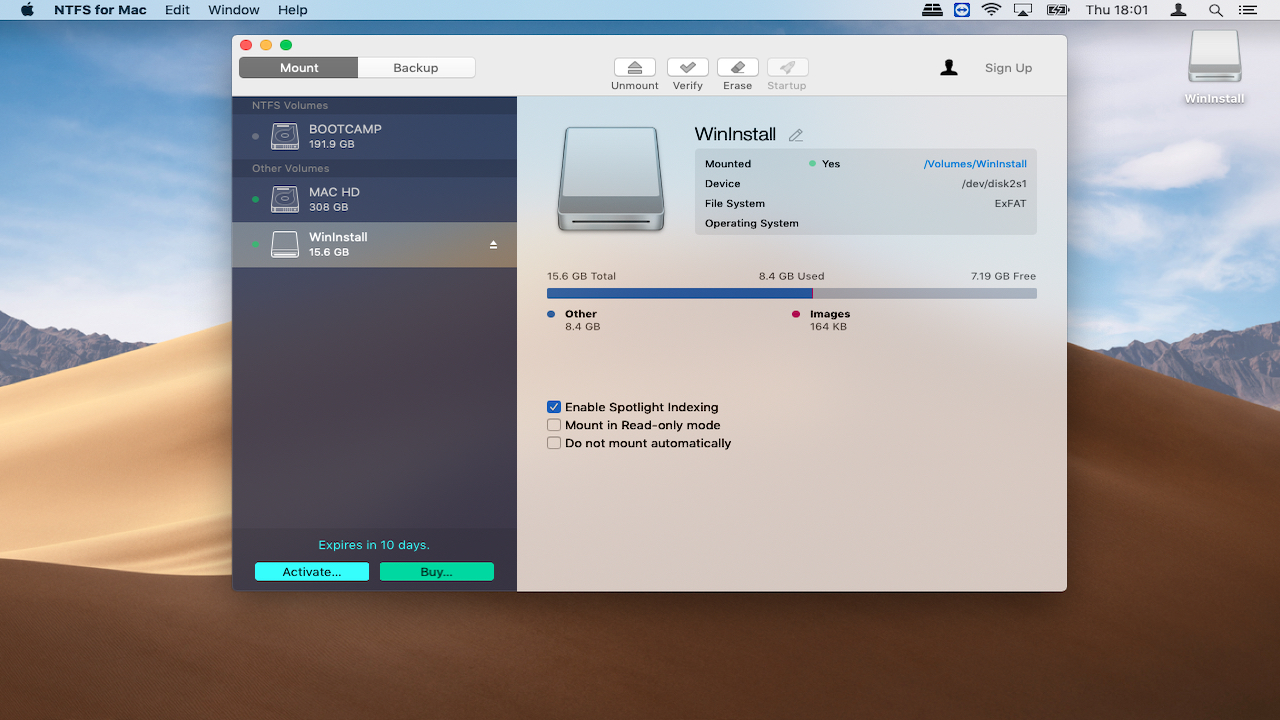This screenshot has width=1280, height=720.
Task: Click the '7.19 GB Free' label
Action: 1003,276
